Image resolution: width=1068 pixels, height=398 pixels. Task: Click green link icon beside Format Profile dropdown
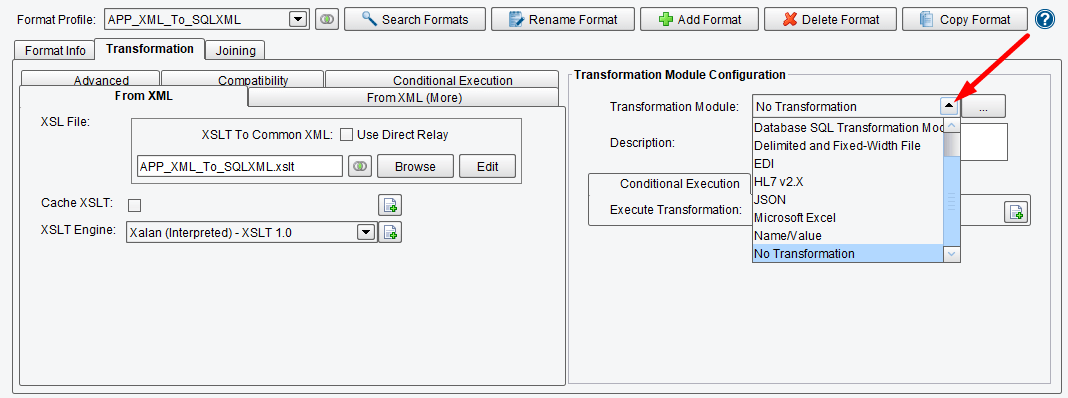click(x=327, y=20)
